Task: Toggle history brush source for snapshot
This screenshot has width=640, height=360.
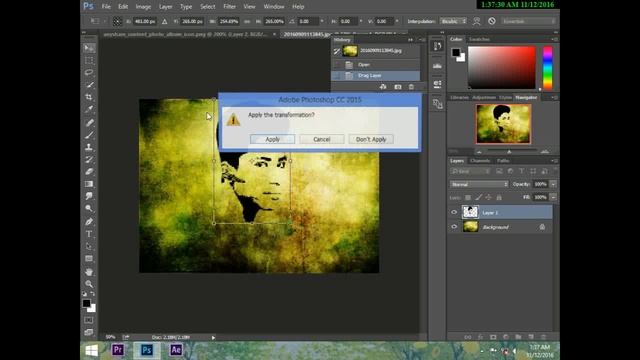Action: (x=337, y=51)
